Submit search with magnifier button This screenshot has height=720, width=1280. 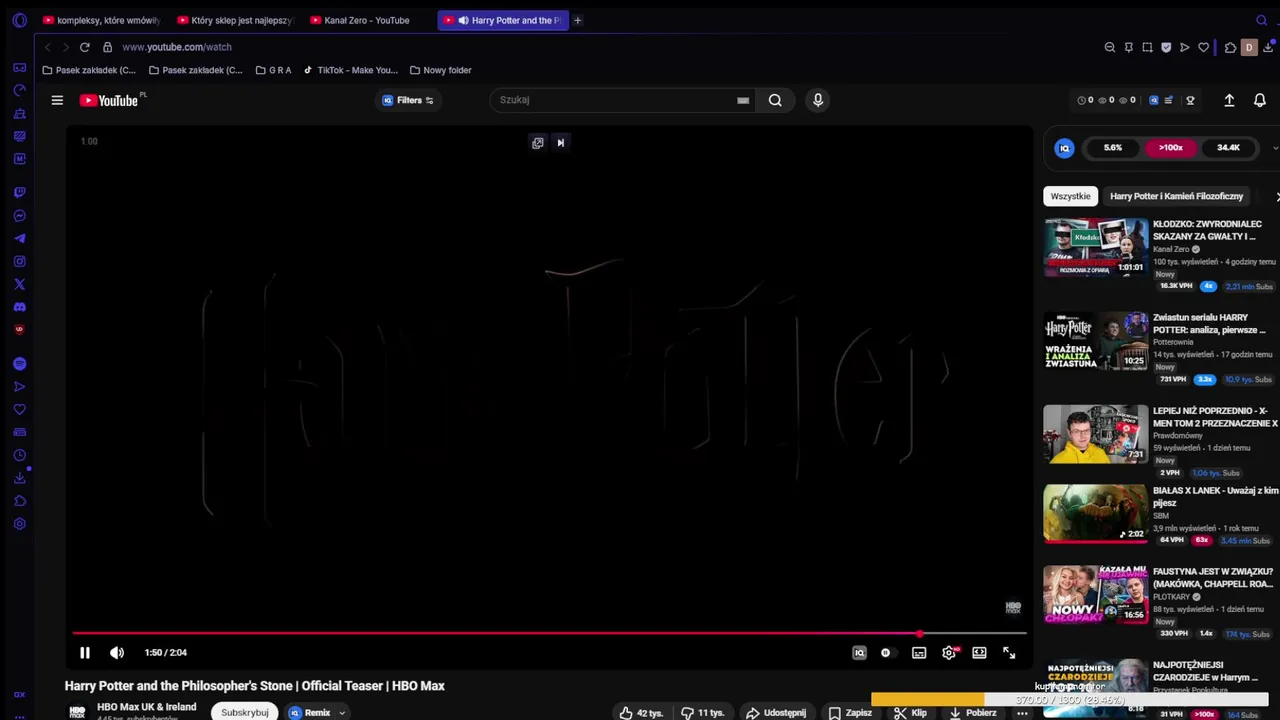tap(775, 100)
